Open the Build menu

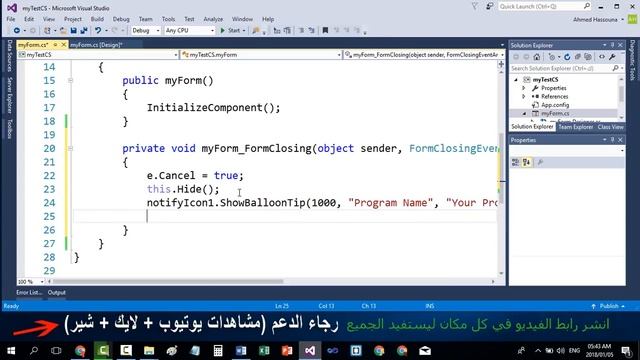point(97,19)
